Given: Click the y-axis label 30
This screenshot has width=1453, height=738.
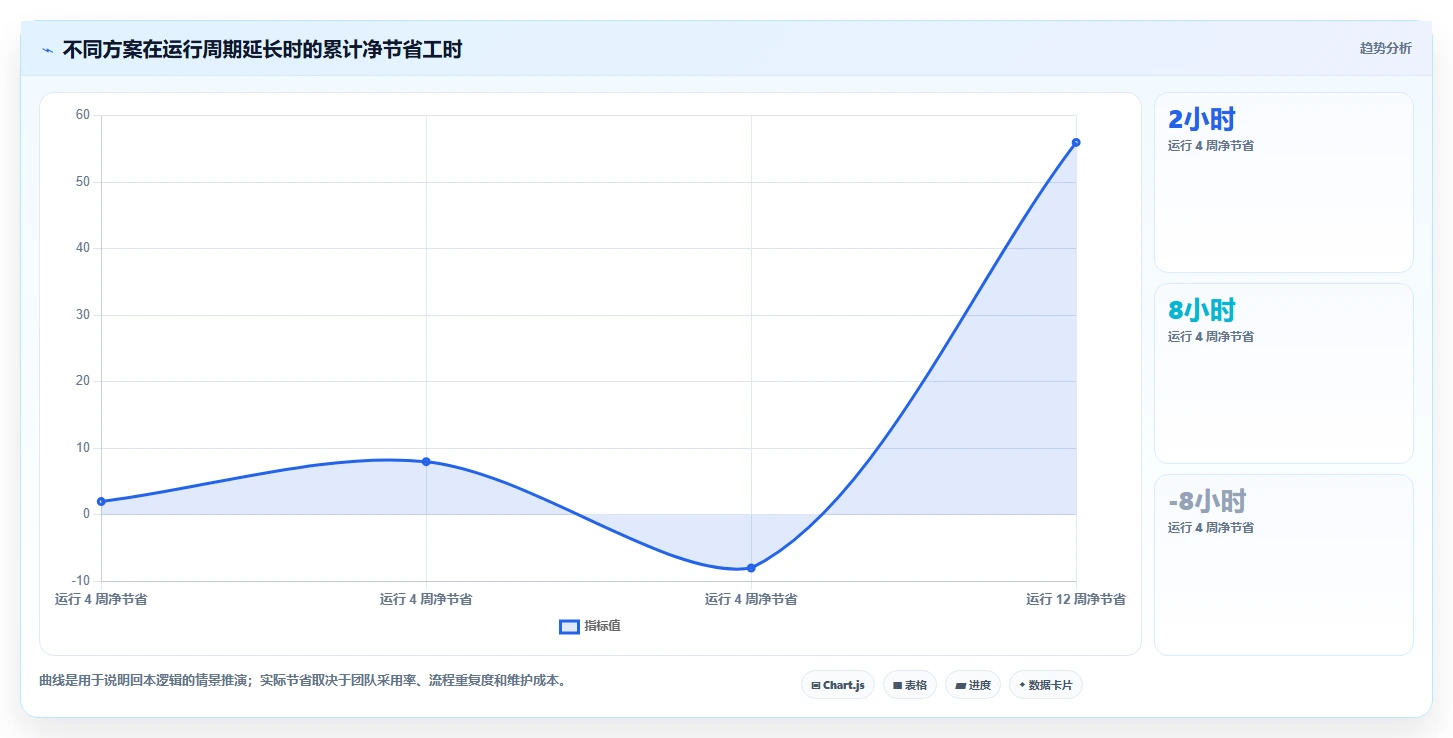Looking at the screenshot, I should tap(83, 315).
